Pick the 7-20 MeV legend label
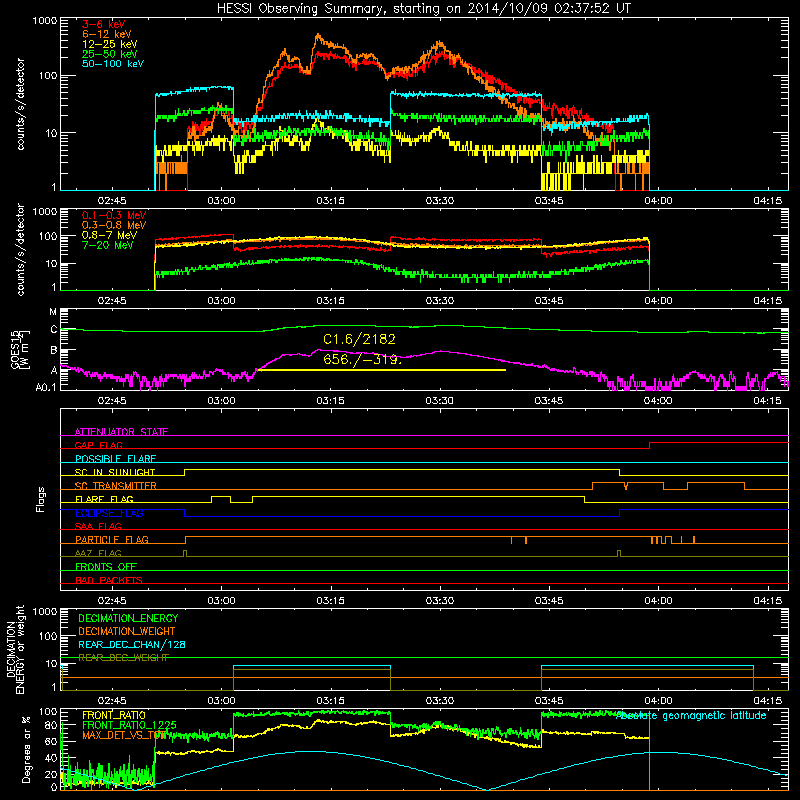Image resolution: width=800 pixels, height=800 pixels. [x=108, y=245]
